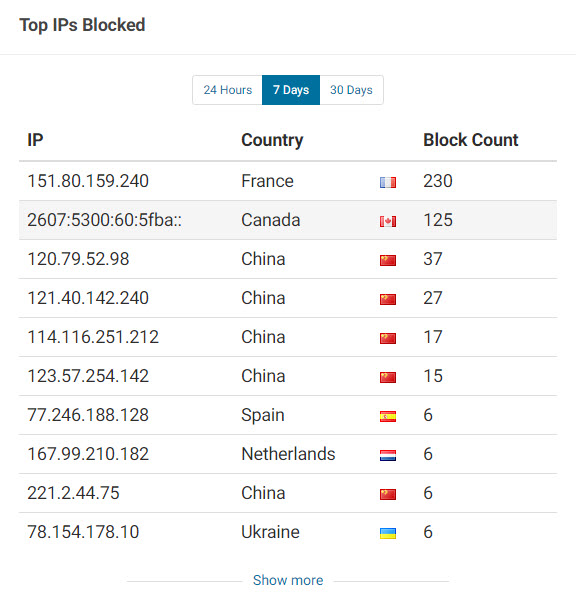Click the IPv6 address 2607:5300:60:5fba::
Viewport: 576px width, 608px height.
pyautogui.click(x=104, y=220)
